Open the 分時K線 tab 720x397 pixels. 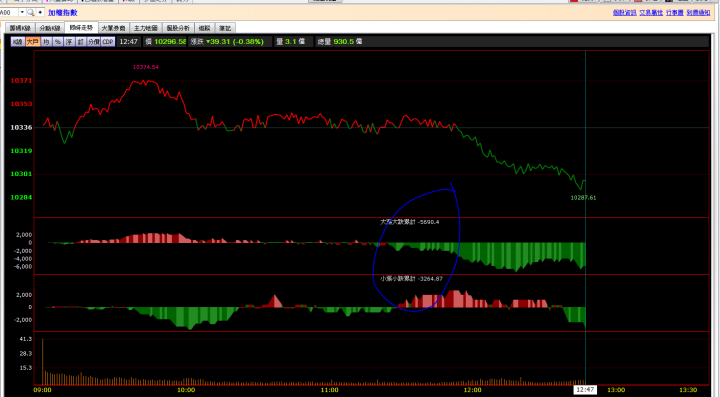[x=50, y=28]
